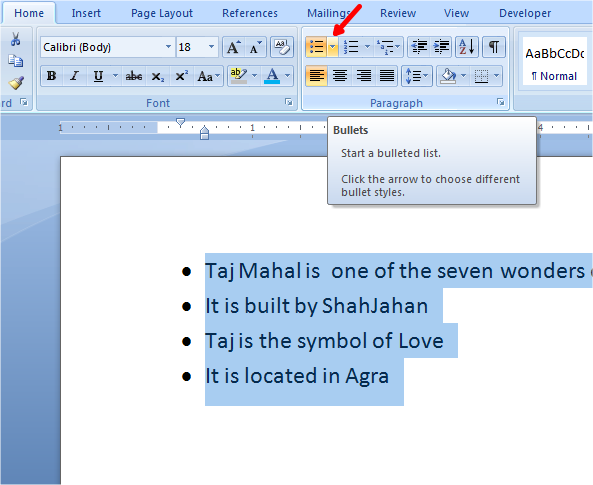Expand the font size dropdown

click(x=211, y=47)
